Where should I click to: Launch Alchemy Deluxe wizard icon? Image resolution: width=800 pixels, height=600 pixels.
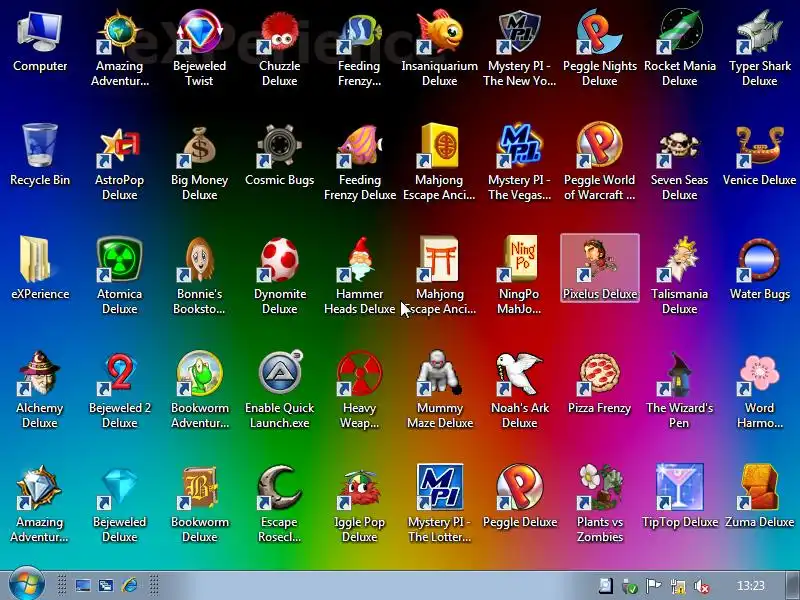40,390
